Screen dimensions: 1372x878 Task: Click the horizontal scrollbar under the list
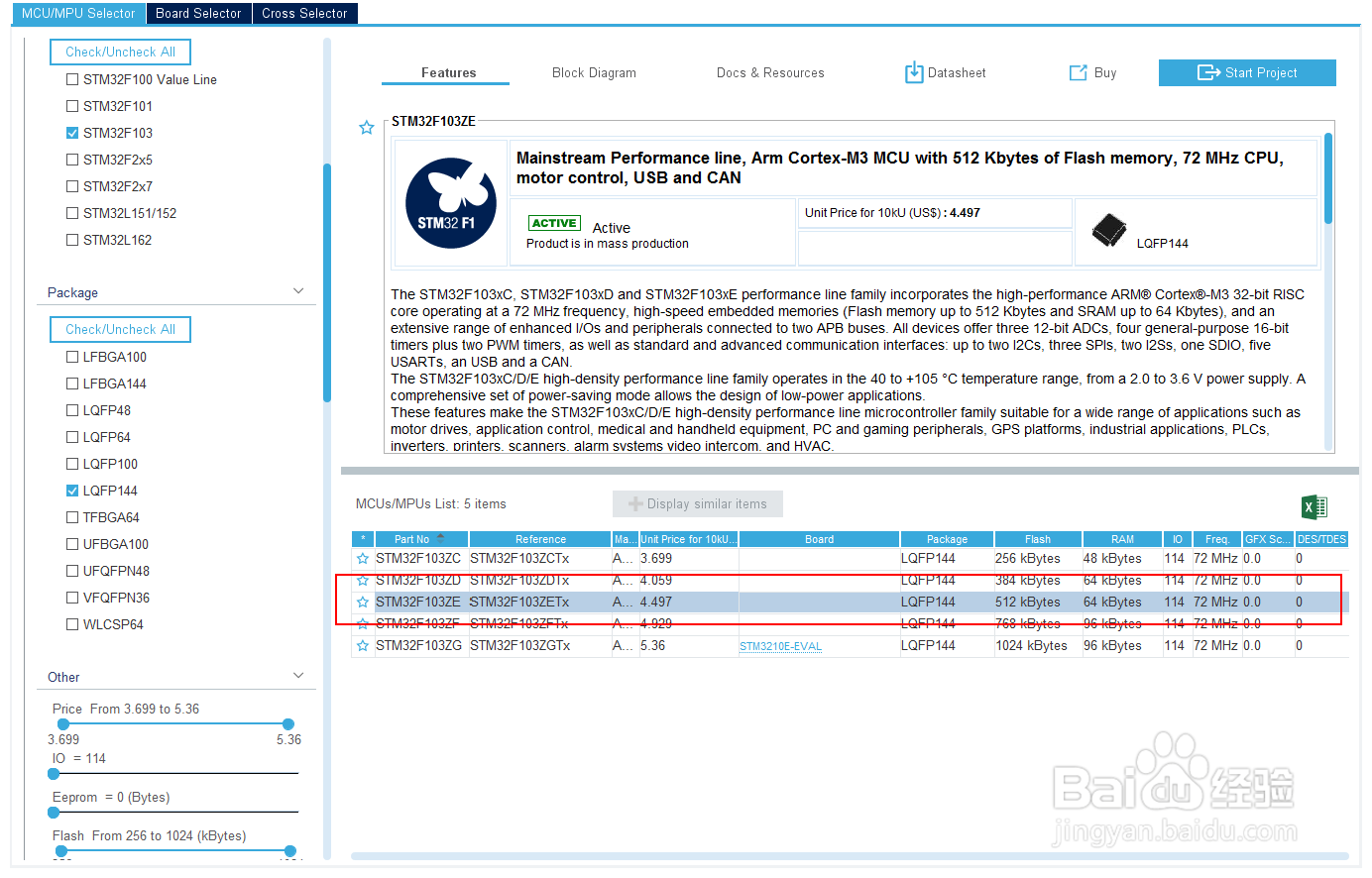(x=850, y=856)
